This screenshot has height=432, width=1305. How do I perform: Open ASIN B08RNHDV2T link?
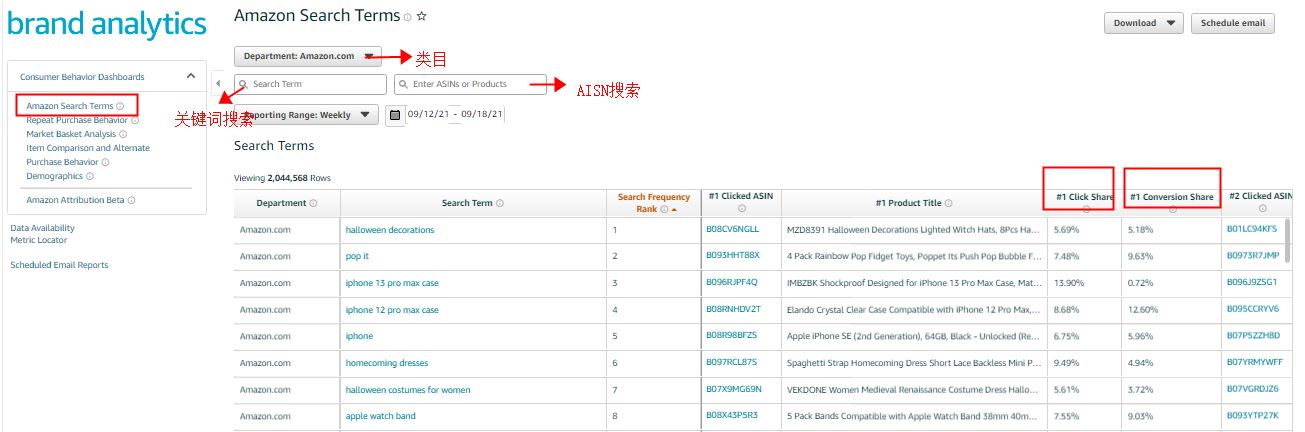[x=734, y=309]
